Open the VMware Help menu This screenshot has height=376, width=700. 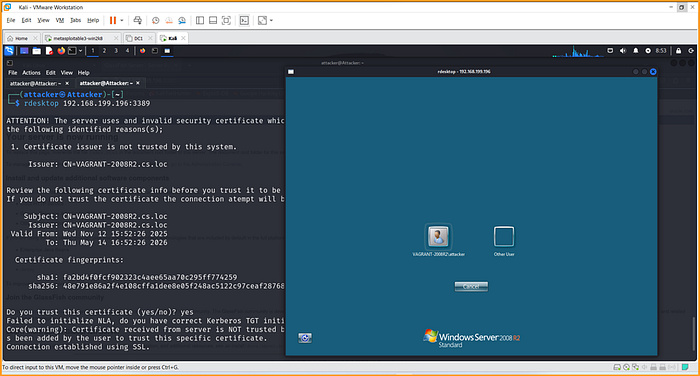(93, 20)
